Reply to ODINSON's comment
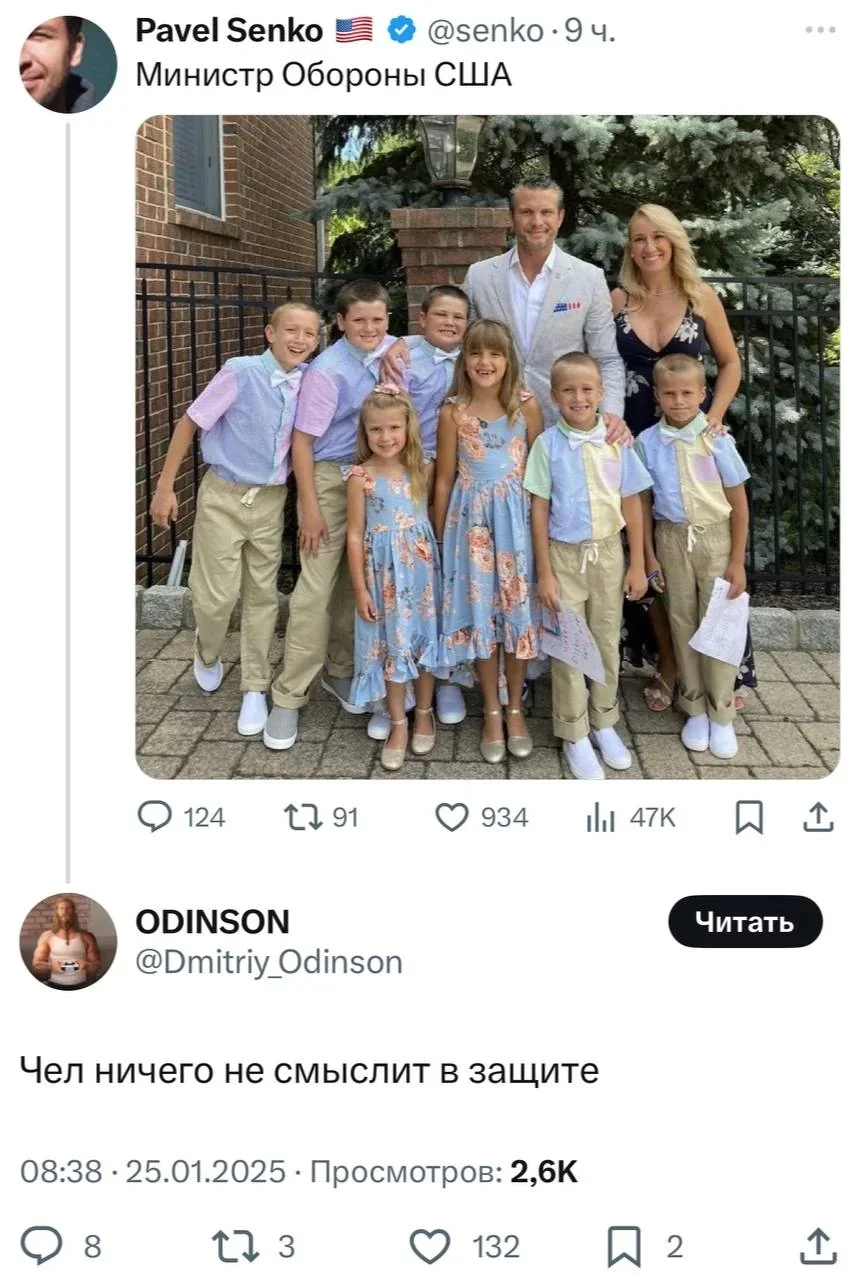Screen dimensions: 860x1275 tap(43, 1245)
